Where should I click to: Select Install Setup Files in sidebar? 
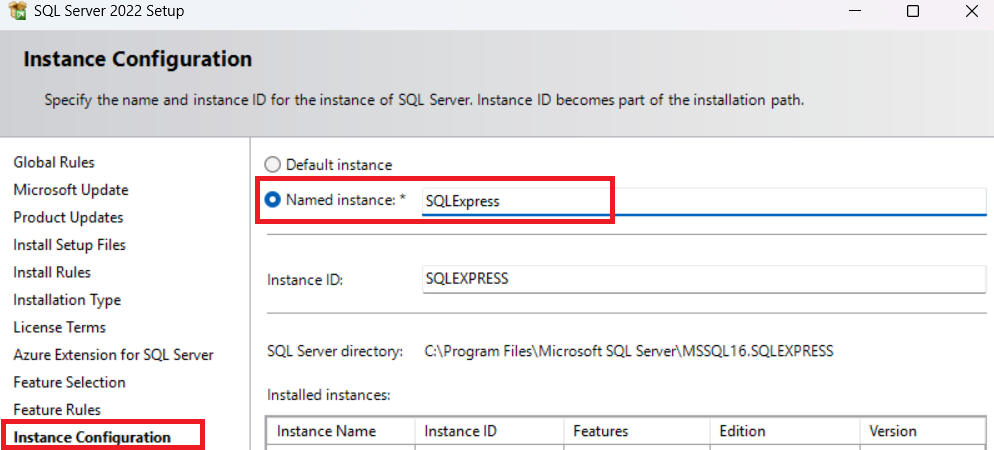tap(70, 245)
